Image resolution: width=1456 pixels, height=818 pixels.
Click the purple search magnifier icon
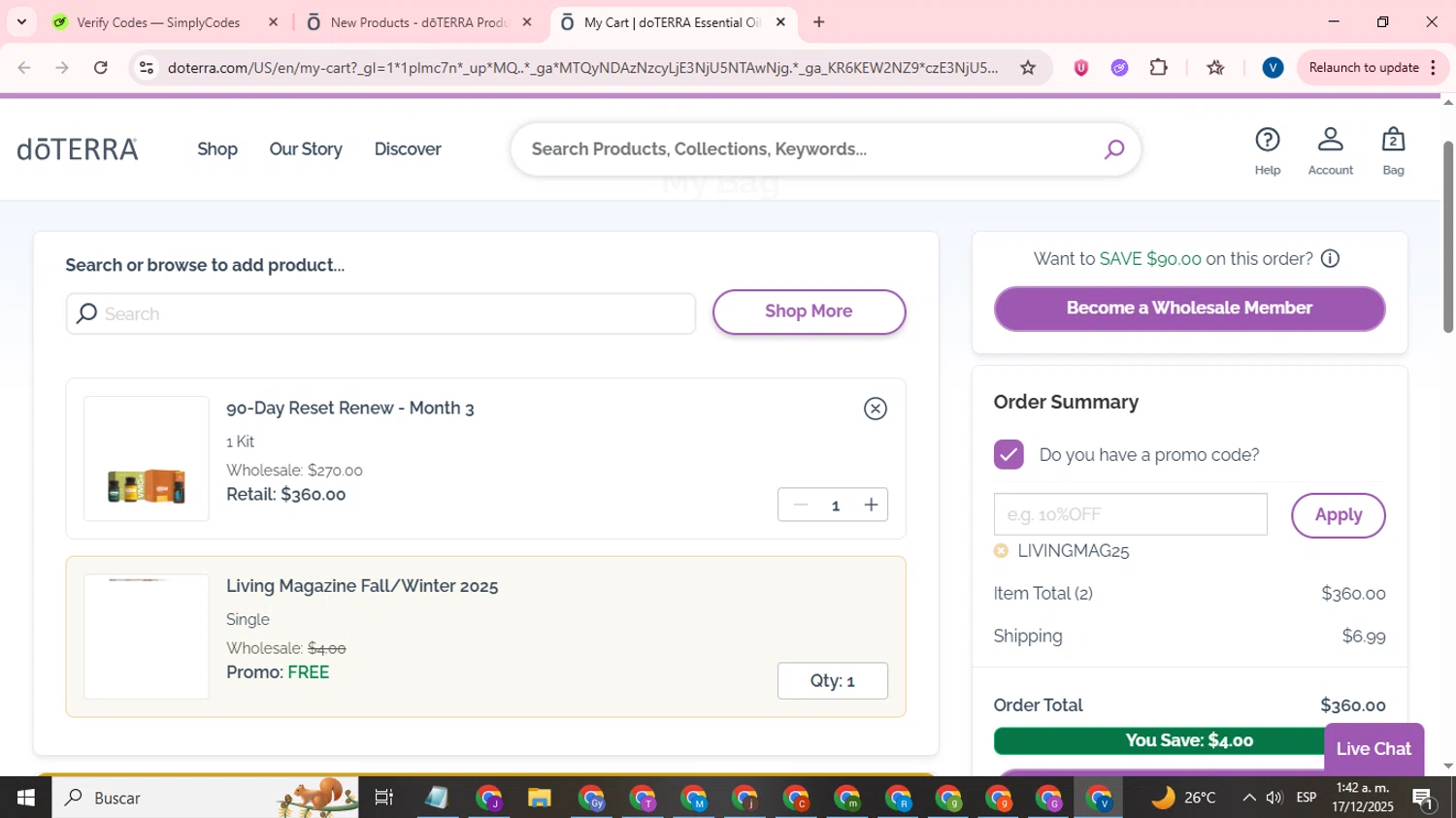click(1113, 149)
